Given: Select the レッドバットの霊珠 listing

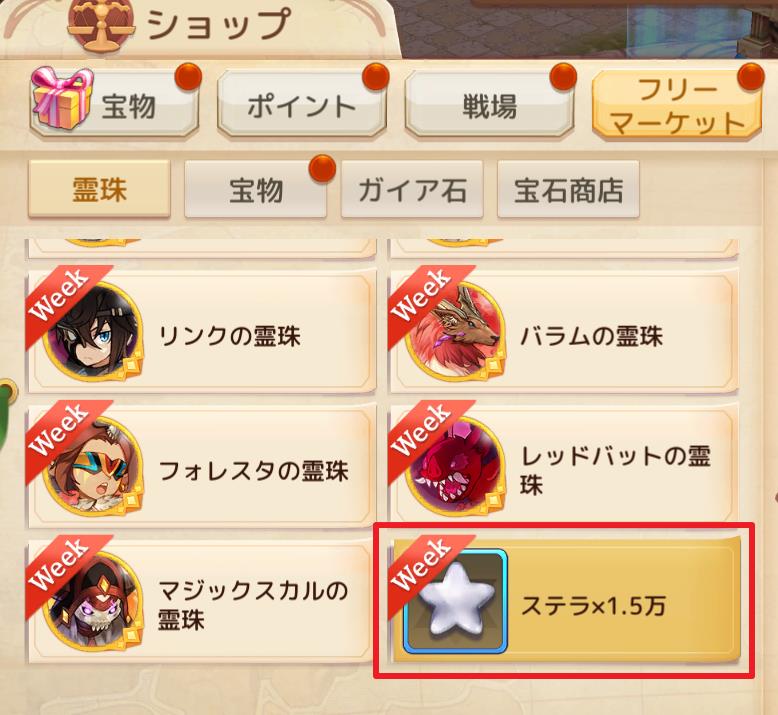Looking at the screenshot, I should [x=565, y=467].
